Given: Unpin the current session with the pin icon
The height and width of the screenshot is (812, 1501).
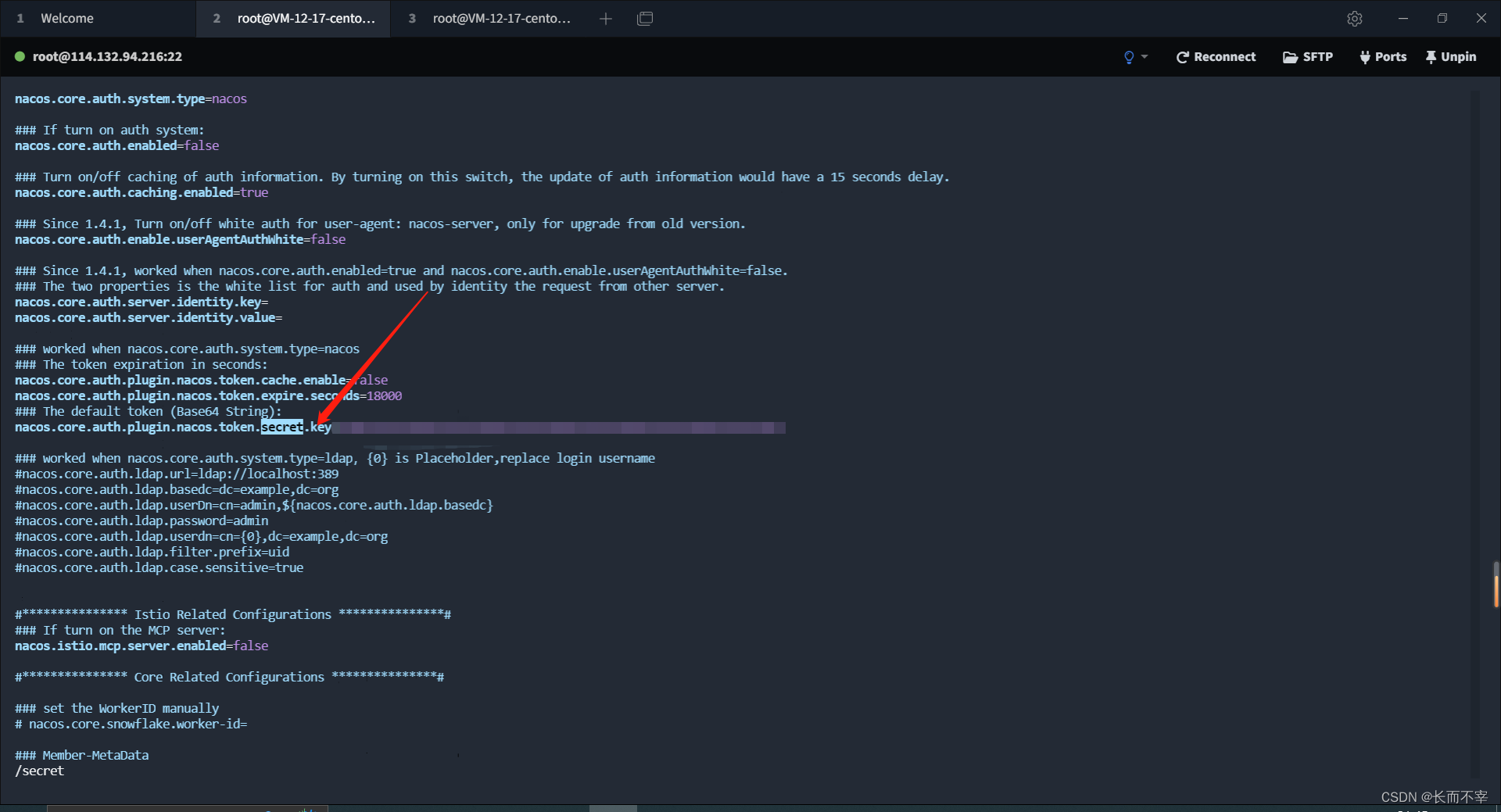Looking at the screenshot, I should [1431, 56].
